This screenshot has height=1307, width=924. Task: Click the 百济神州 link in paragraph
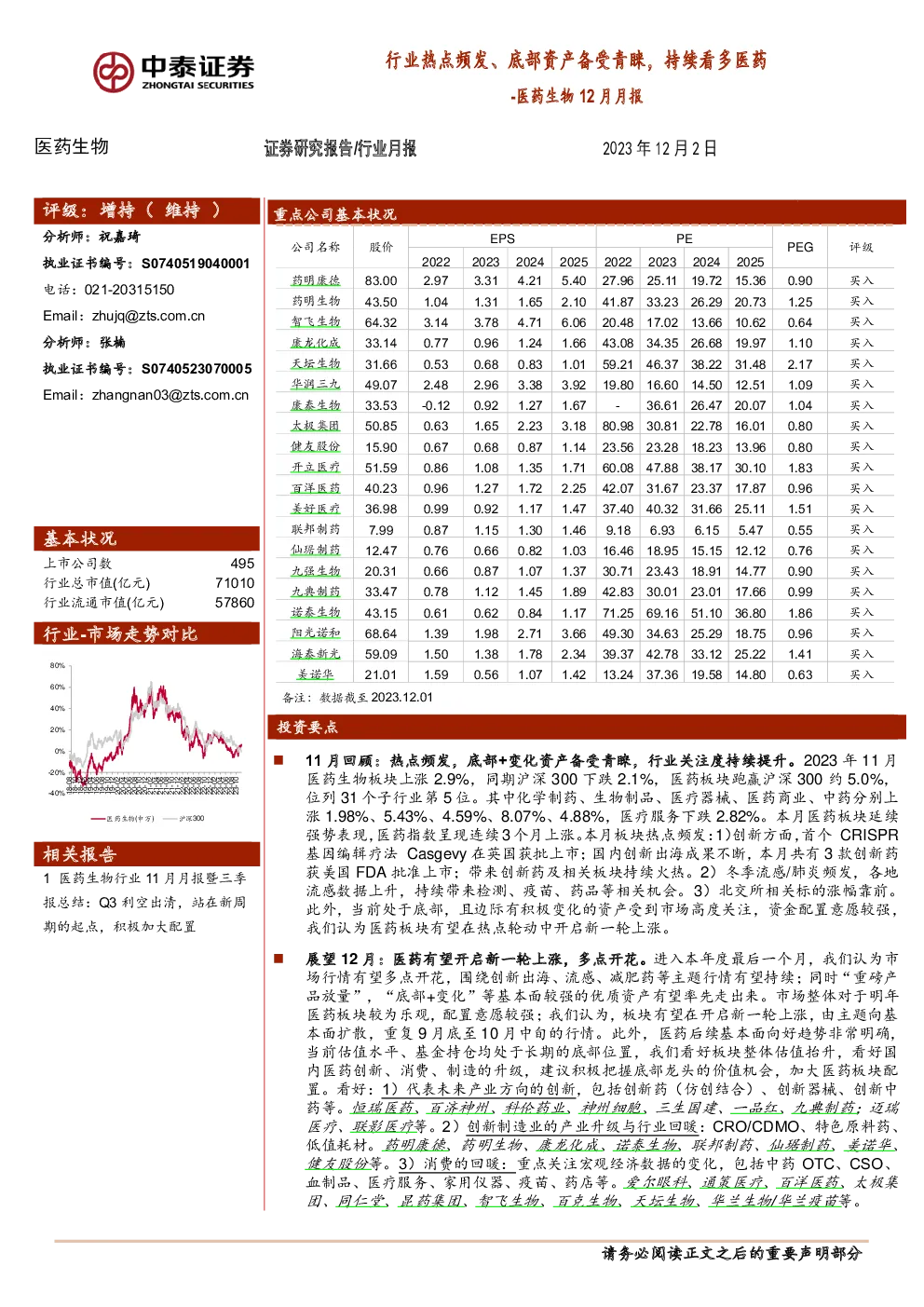460,1108
